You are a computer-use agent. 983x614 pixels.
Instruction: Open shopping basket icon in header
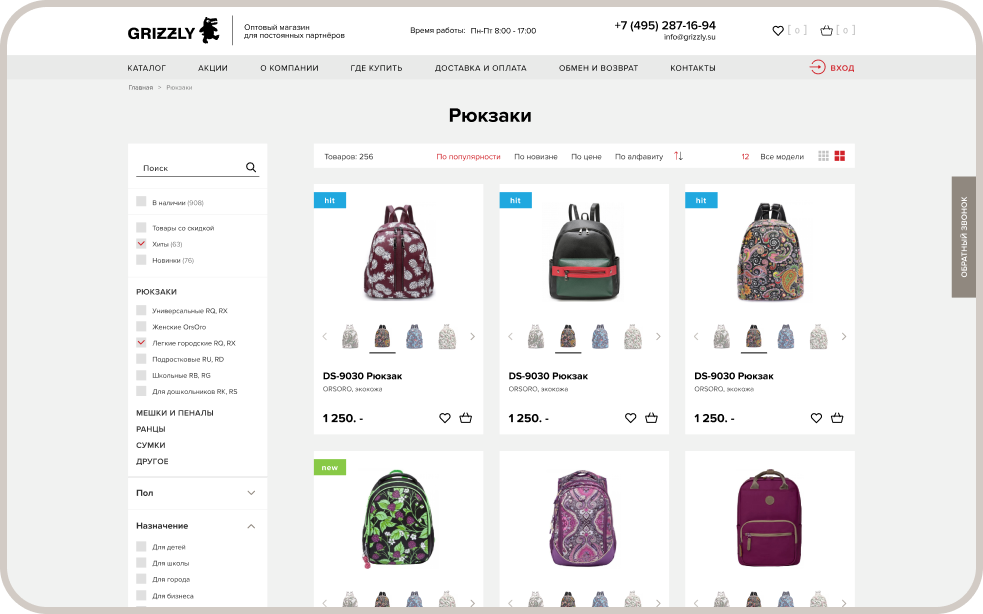(x=827, y=30)
